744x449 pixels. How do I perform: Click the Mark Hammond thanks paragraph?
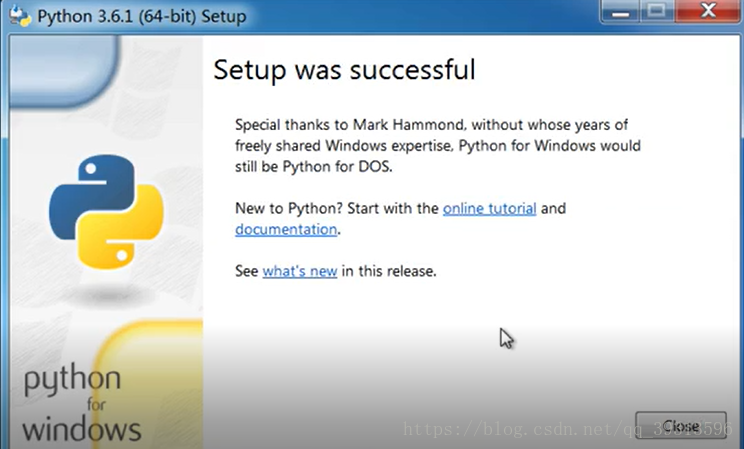point(437,146)
